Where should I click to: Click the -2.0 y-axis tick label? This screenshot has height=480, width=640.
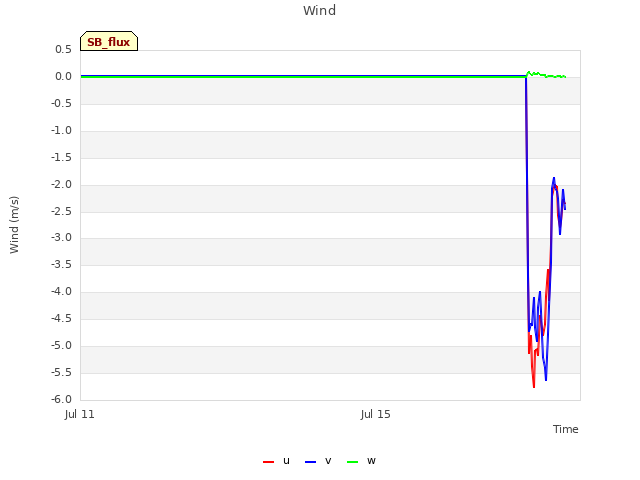click(61, 184)
